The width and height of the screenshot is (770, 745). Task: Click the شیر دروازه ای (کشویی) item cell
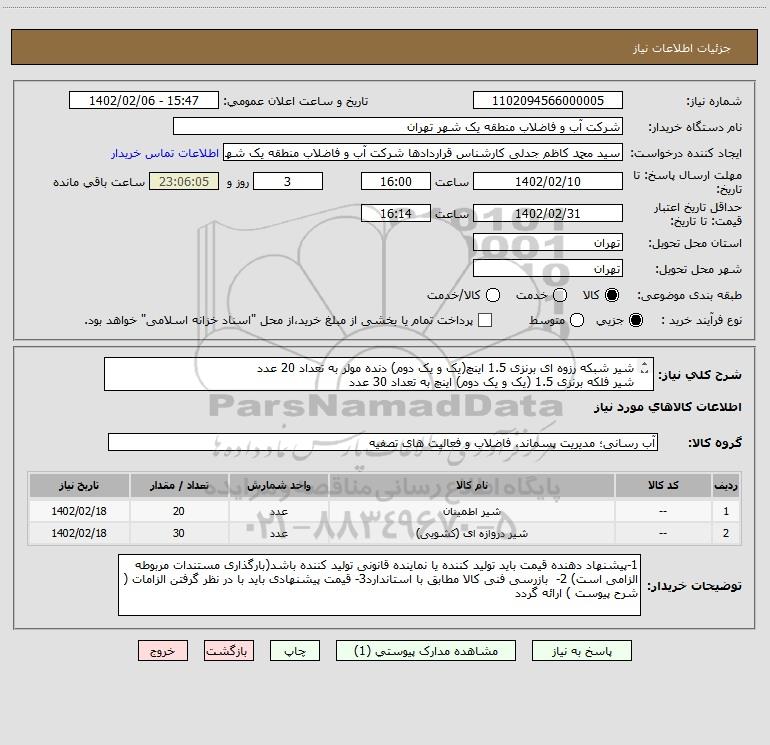tap(471, 533)
